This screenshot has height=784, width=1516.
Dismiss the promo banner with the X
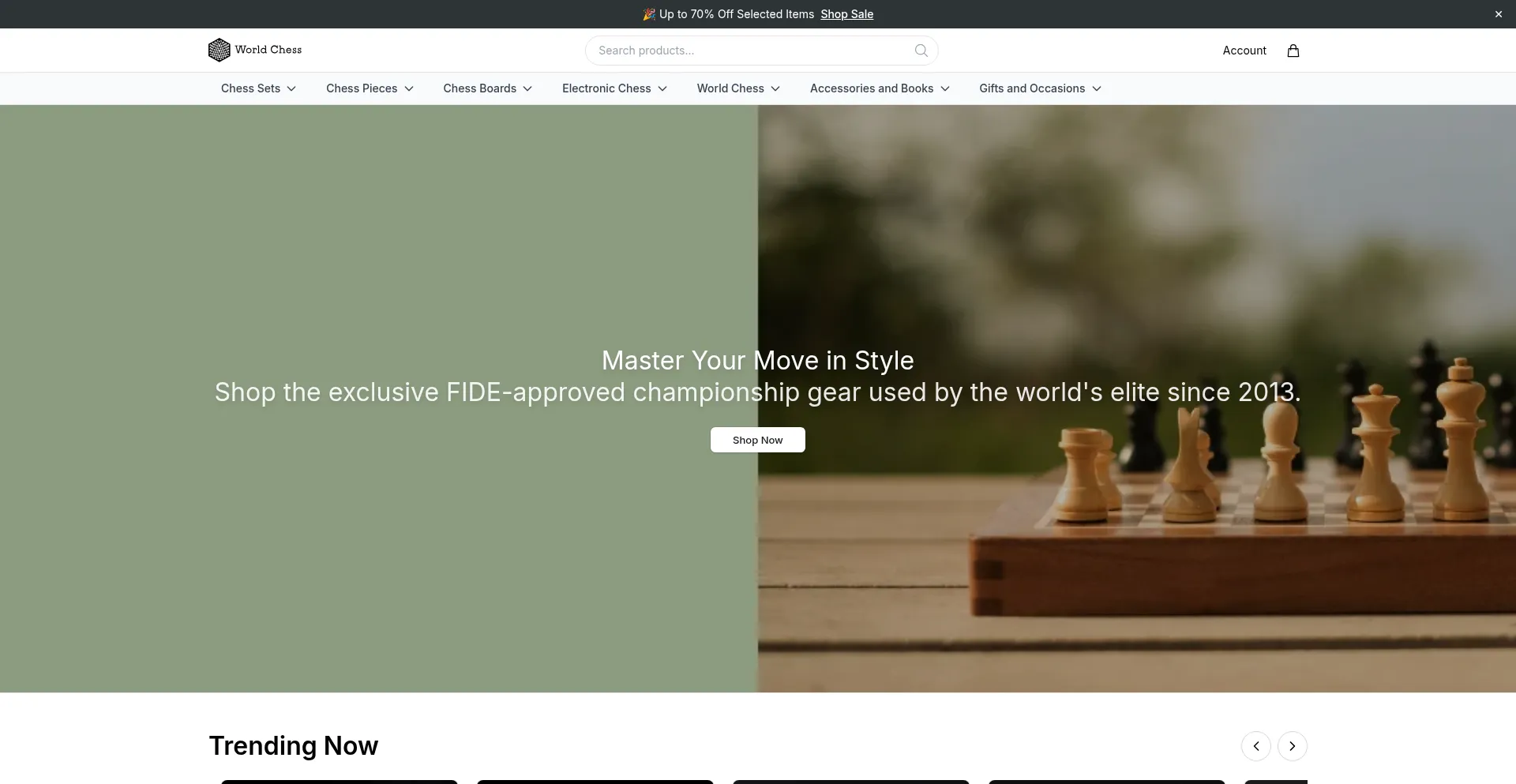coord(1498,14)
